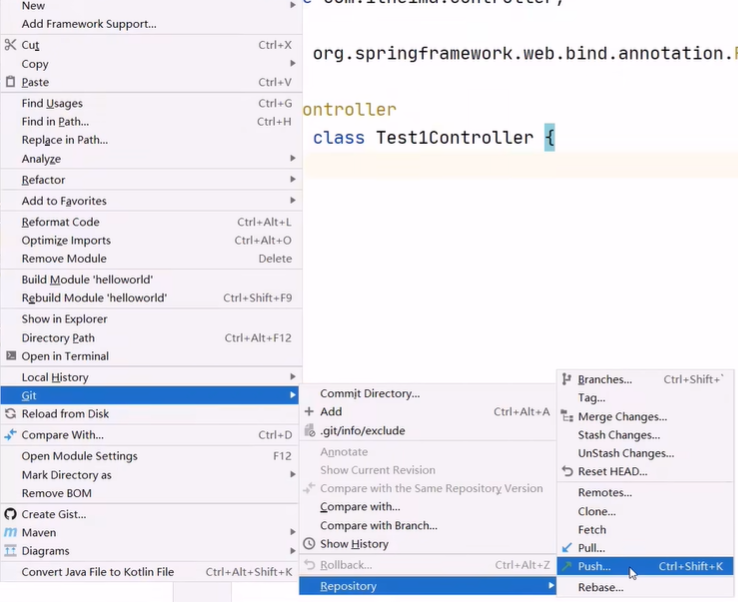Click the GitHub Create Gist icon
This screenshot has width=738, height=602.
10,514
